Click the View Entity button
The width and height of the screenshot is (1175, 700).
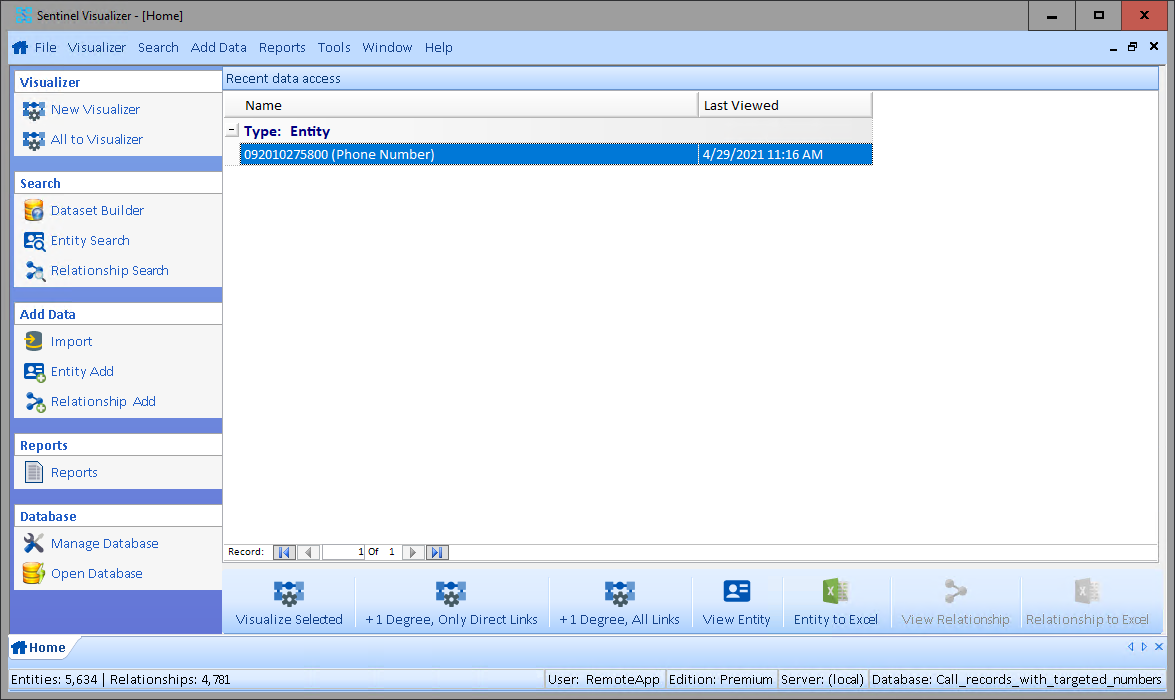[736, 604]
